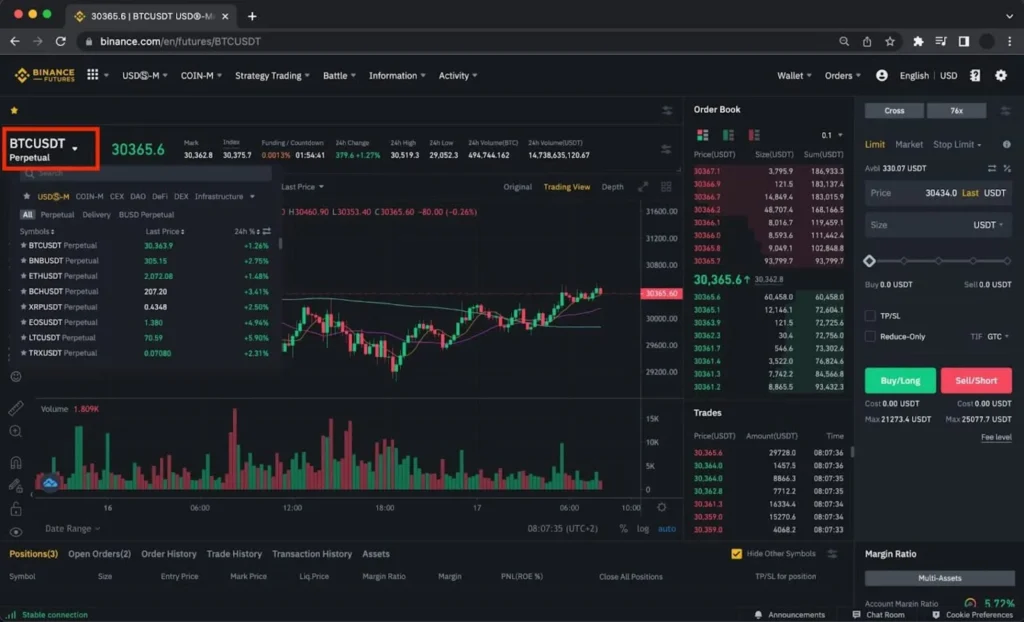Image resolution: width=1024 pixels, height=622 pixels.
Task: Open the zoom-in tool on chart sidebar
Action: (x=16, y=432)
